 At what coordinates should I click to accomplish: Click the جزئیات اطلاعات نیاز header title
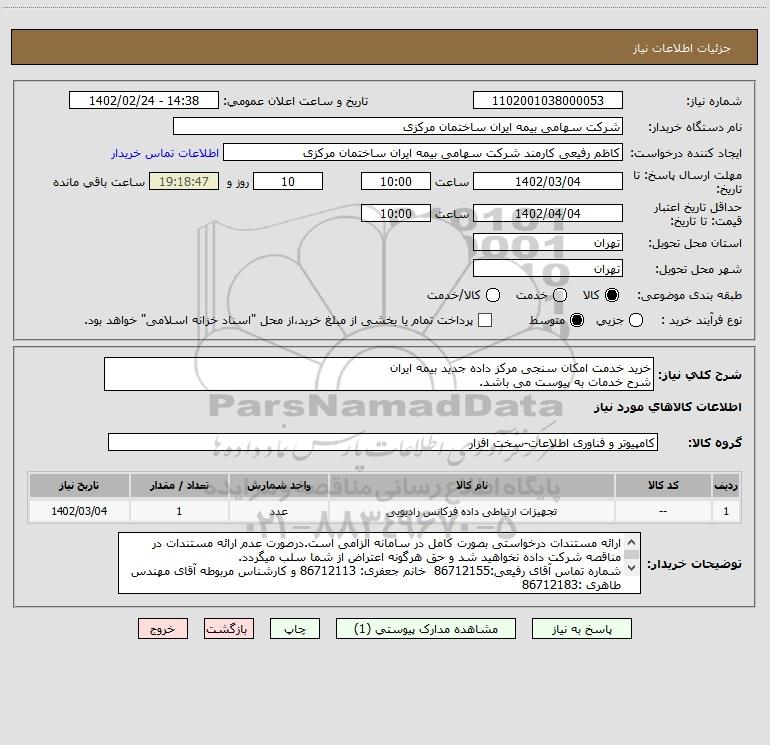click(x=681, y=48)
